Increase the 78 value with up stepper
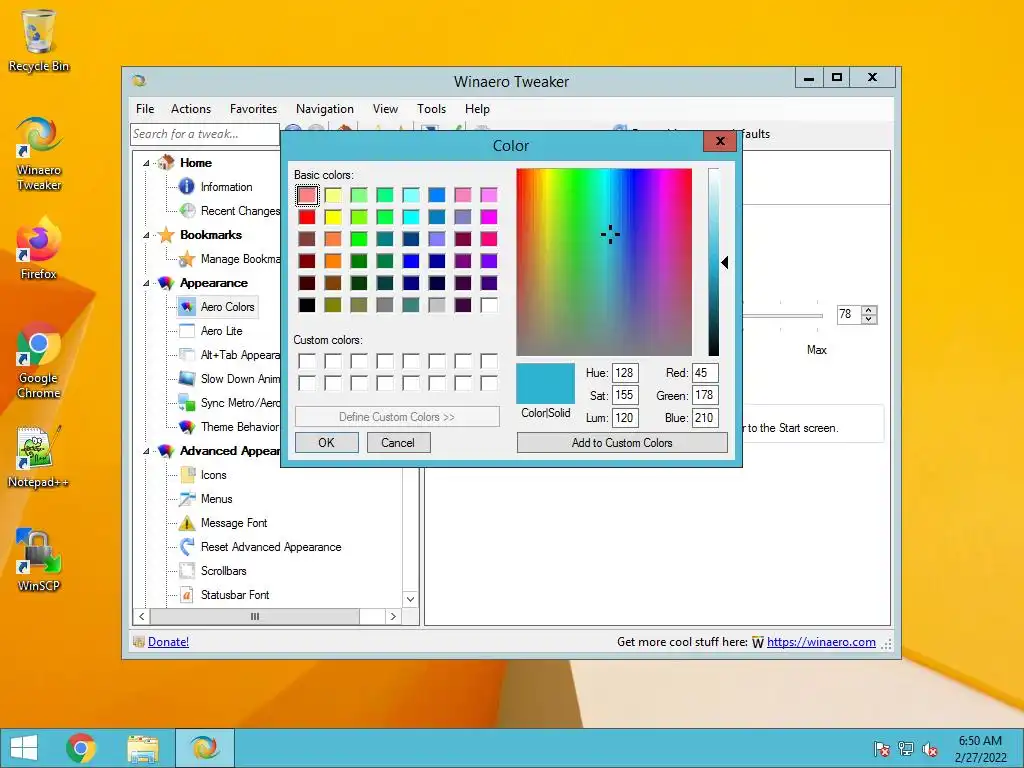 coord(869,310)
